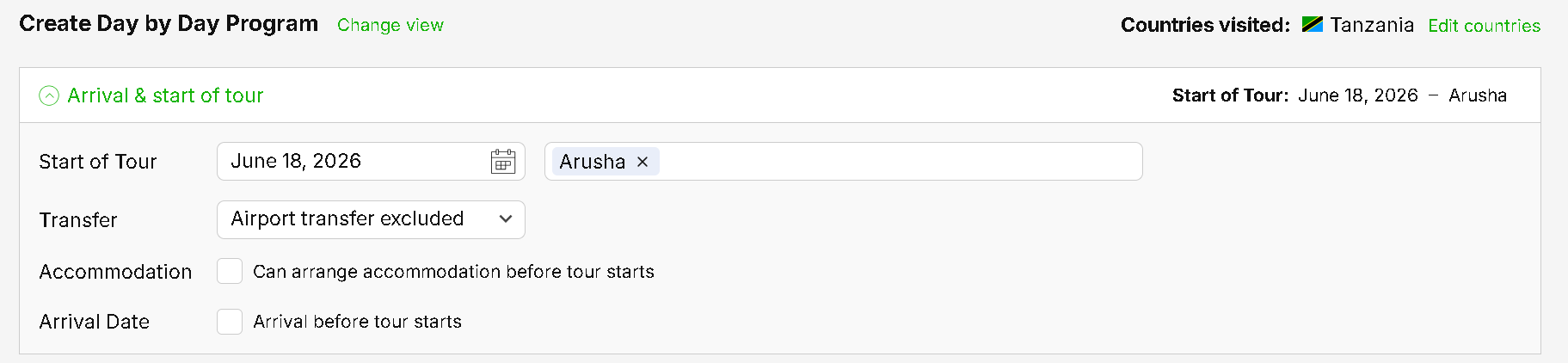1568x363 pixels.
Task: Click the Transfer field label
Action: tap(78, 220)
